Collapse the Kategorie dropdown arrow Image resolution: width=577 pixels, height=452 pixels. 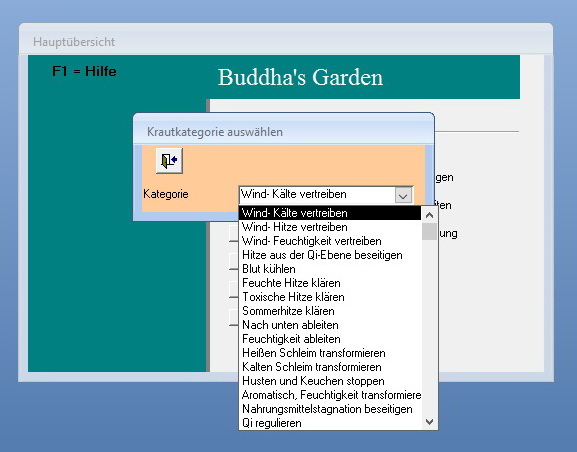click(x=403, y=195)
